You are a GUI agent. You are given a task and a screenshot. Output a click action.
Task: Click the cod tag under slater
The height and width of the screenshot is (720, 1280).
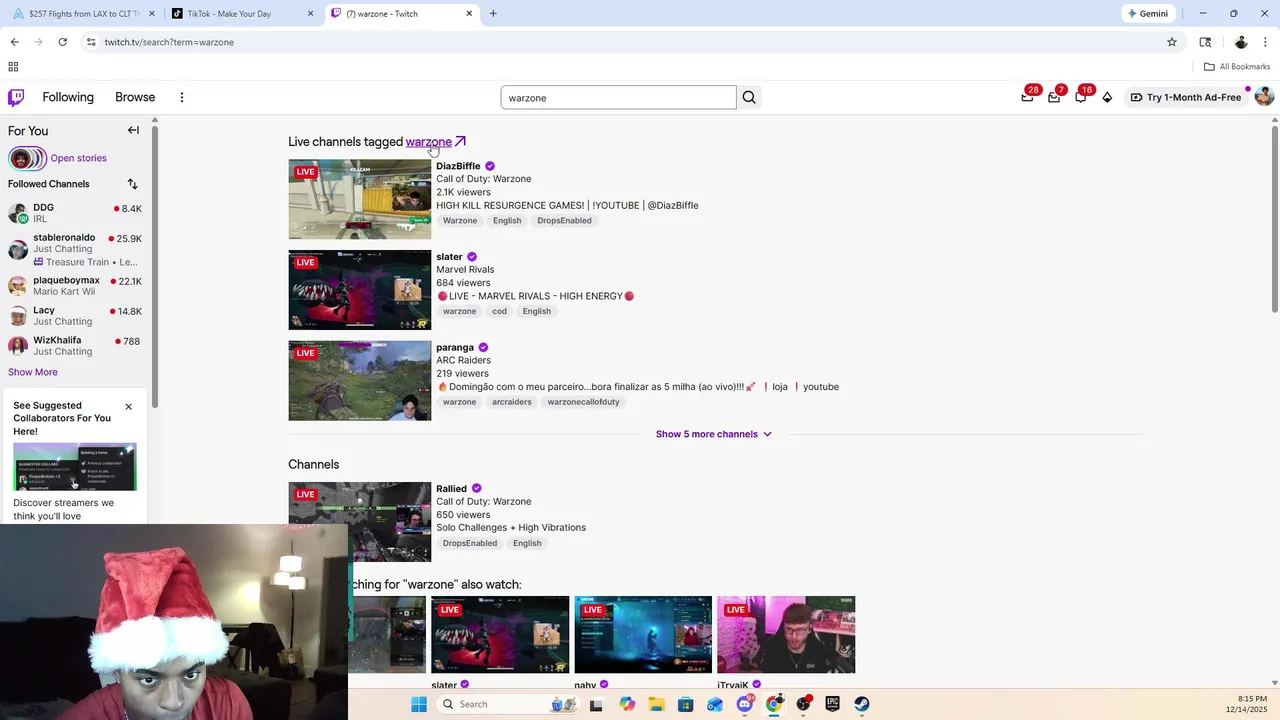click(499, 311)
